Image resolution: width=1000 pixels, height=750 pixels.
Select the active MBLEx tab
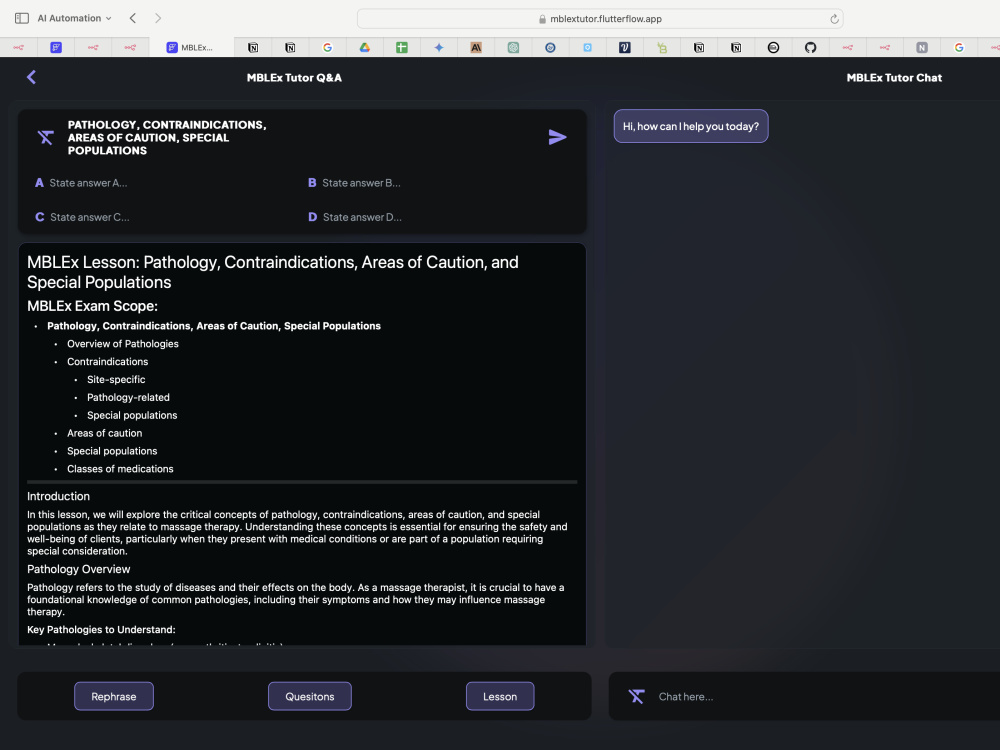[x=191, y=47]
